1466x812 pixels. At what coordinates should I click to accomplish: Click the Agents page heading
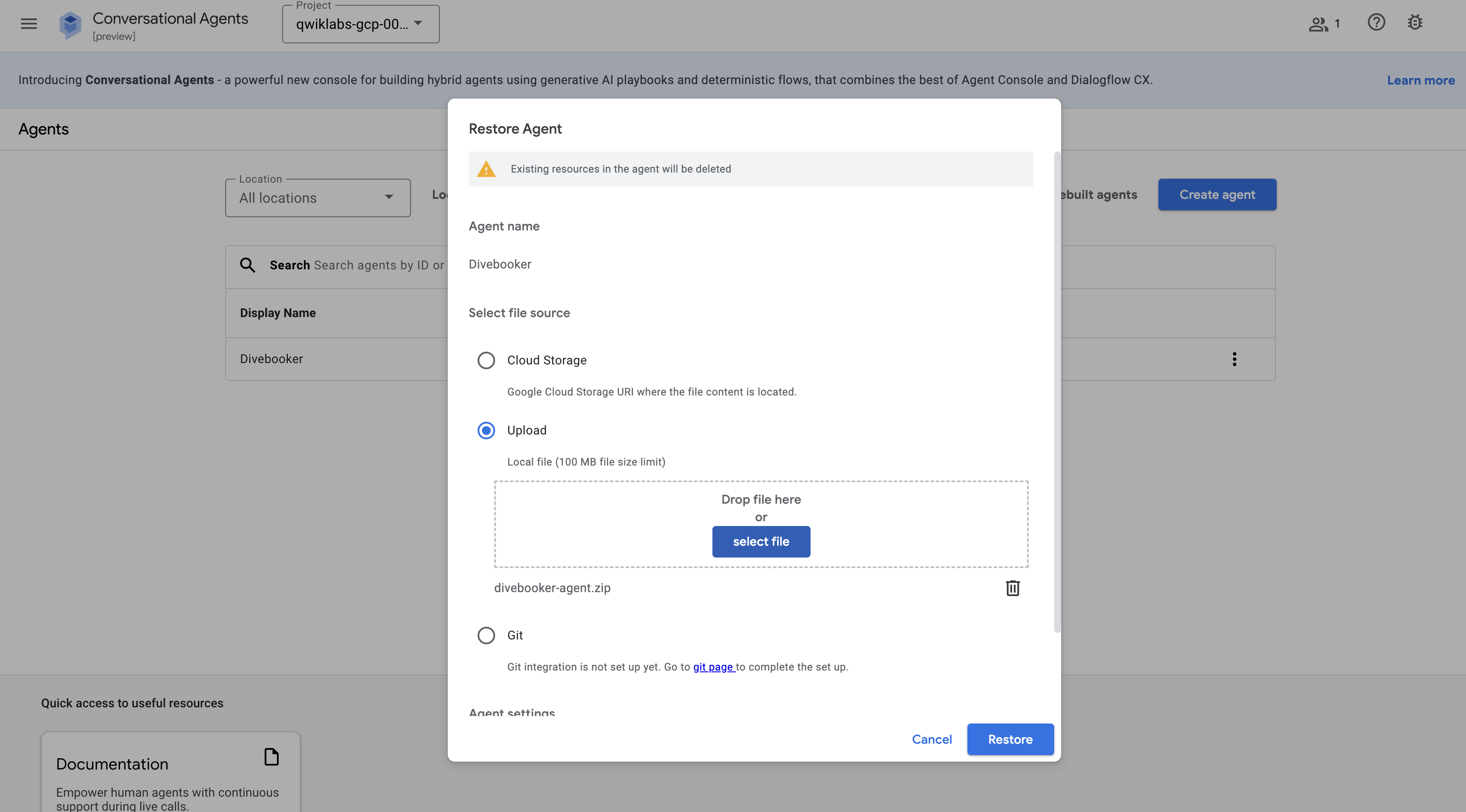coord(43,129)
